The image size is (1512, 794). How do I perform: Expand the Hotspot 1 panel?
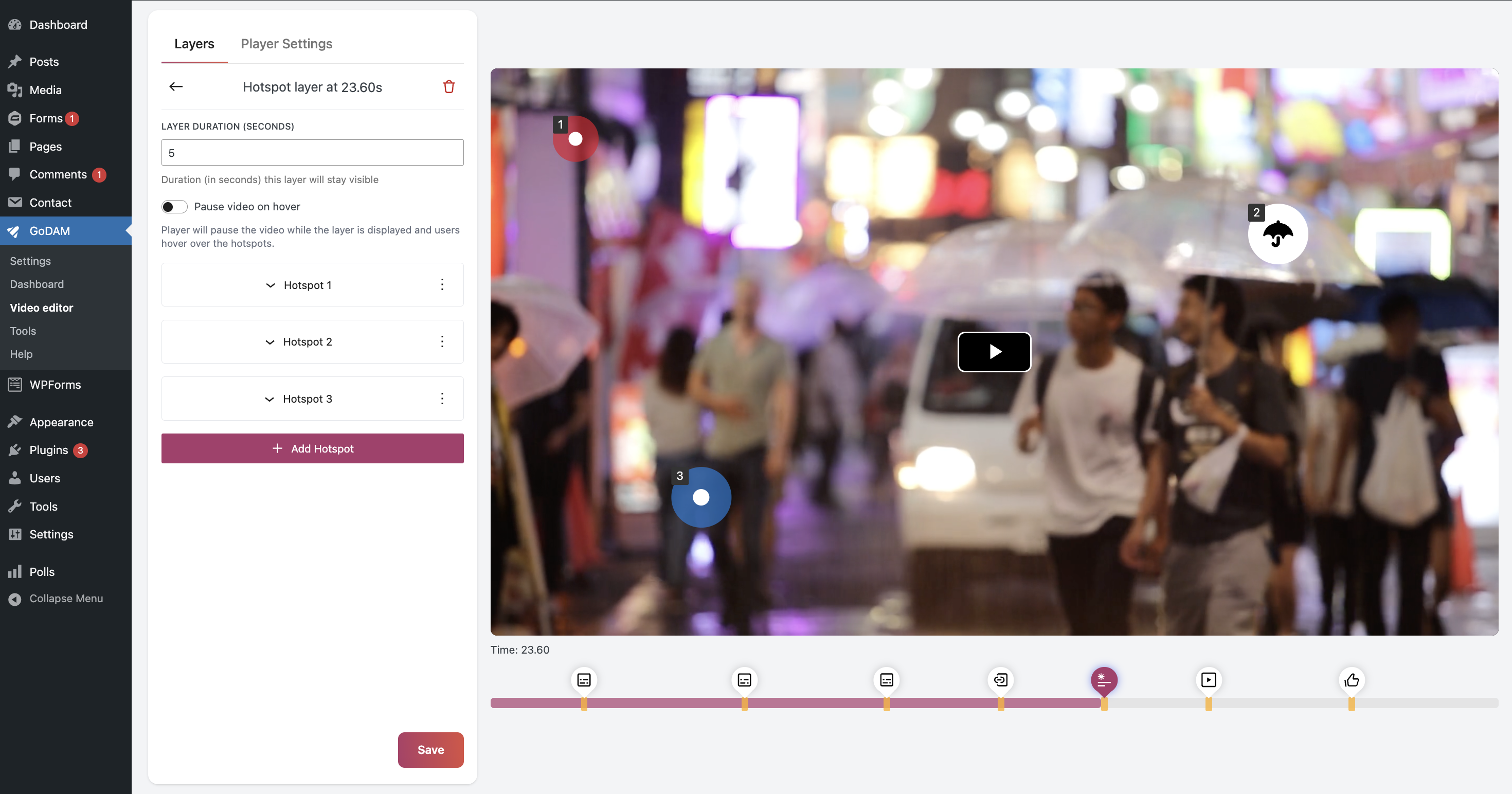[x=299, y=284]
